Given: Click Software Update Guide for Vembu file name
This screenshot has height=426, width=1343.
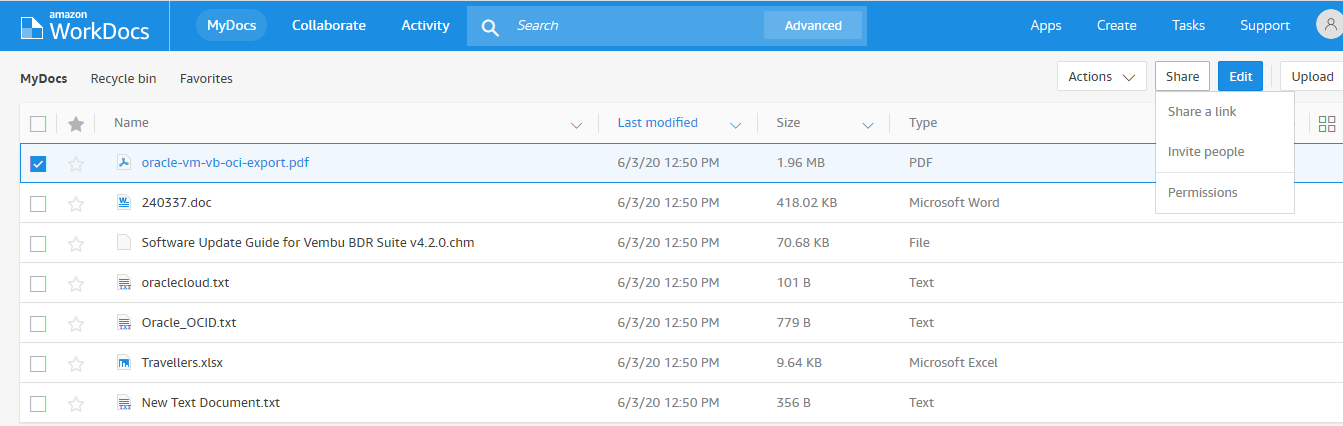Looking at the screenshot, I should pyautogui.click(x=308, y=242).
